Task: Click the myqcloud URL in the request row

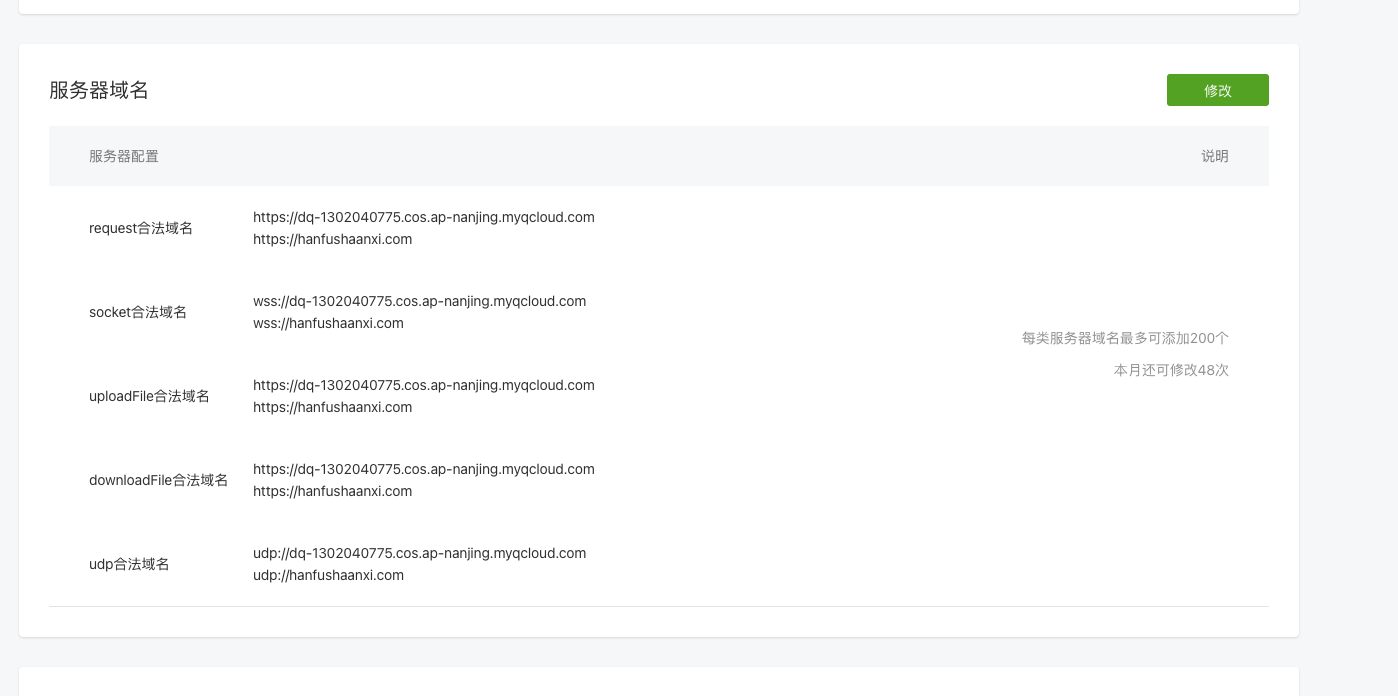Action: (x=423, y=217)
